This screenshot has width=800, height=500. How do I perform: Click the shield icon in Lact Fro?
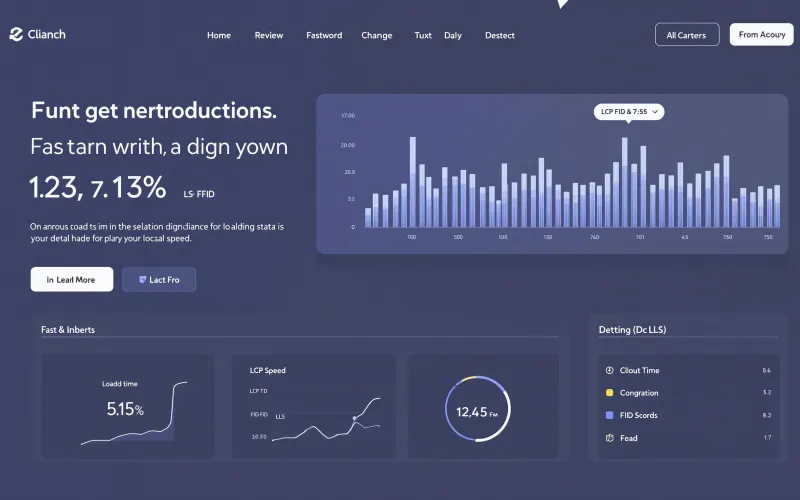coord(142,280)
